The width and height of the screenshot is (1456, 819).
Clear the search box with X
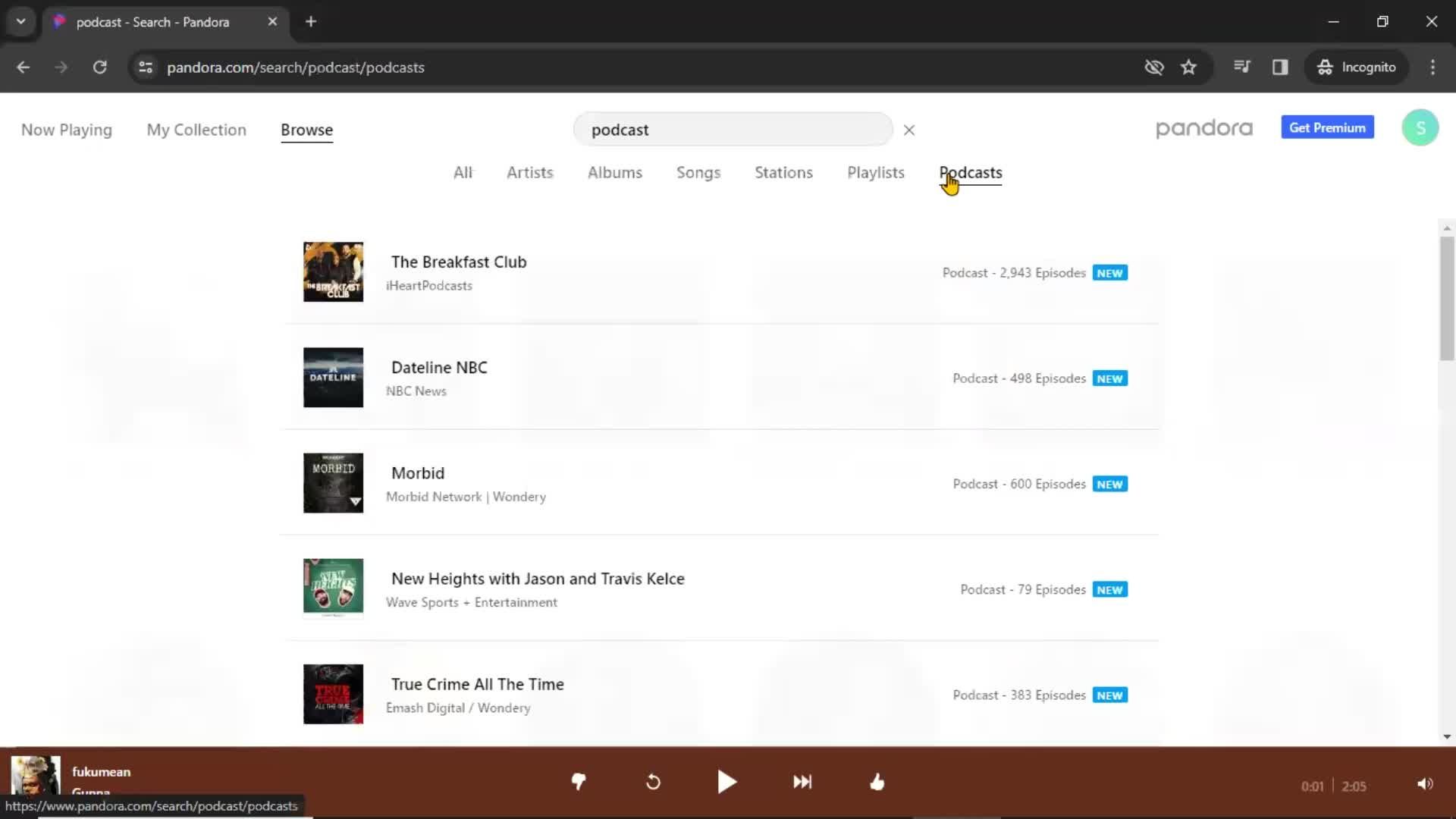point(909,130)
